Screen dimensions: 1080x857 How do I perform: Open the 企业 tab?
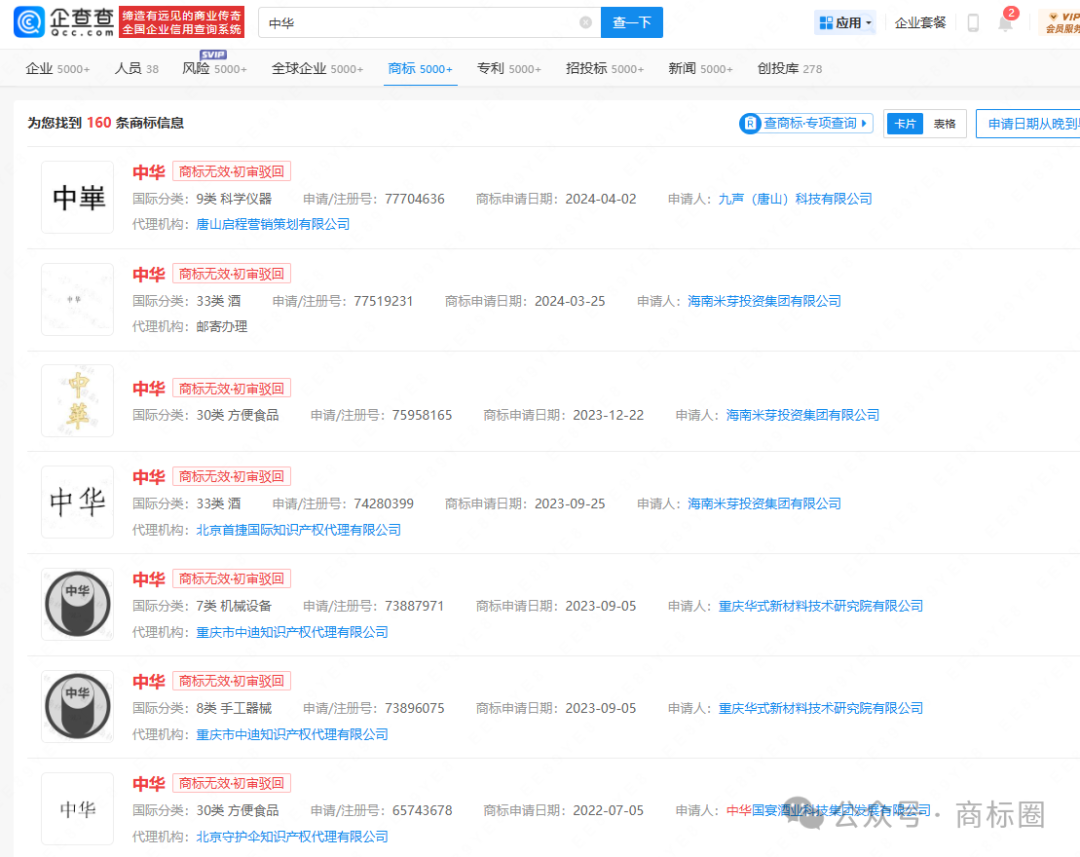(x=57, y=68)
